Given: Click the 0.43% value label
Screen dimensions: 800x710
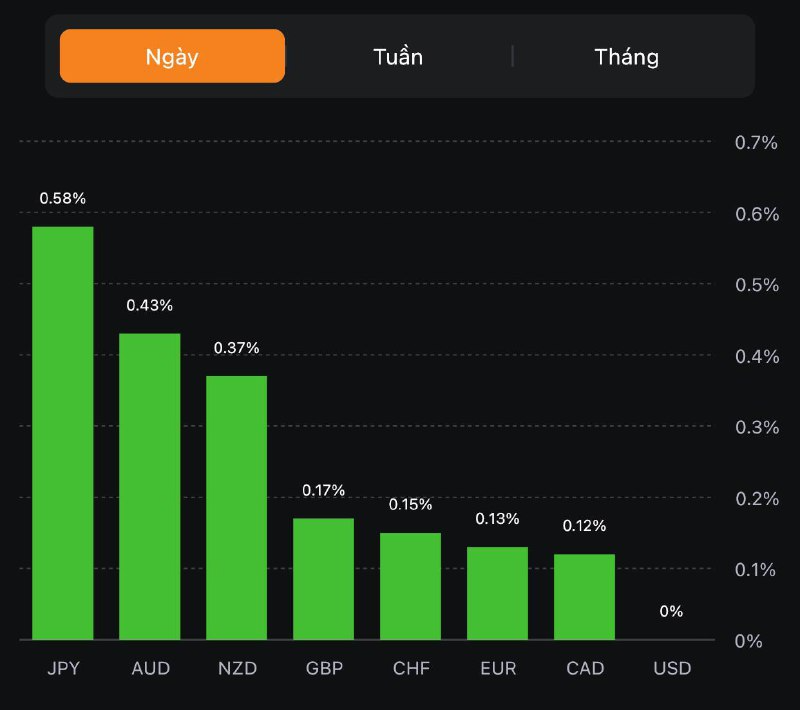Looking at the screenshot, I should pyautogui.click(x=150, y=305).
